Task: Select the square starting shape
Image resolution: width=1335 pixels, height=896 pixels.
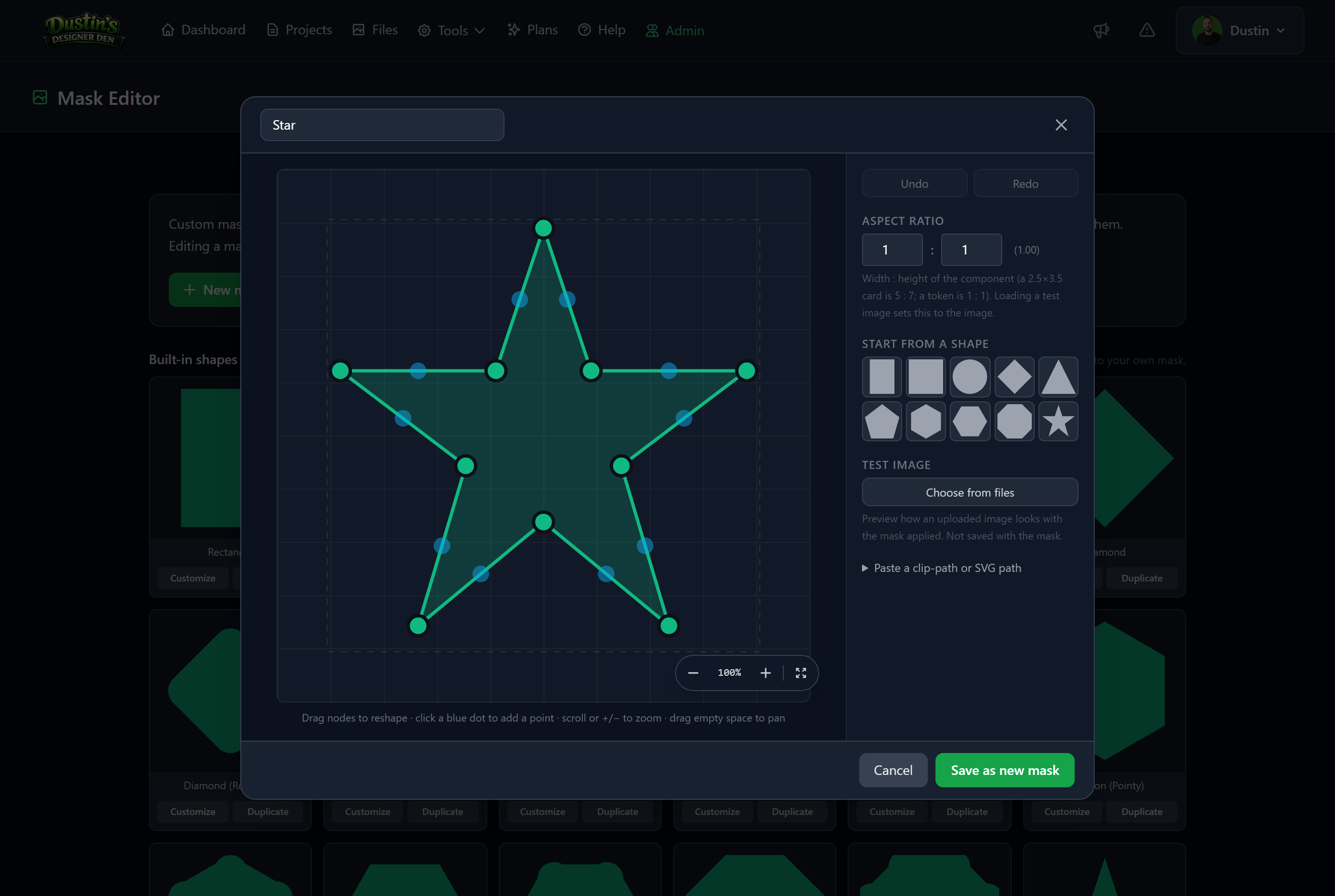Action: pyautogui.click(x=925, y=377)
